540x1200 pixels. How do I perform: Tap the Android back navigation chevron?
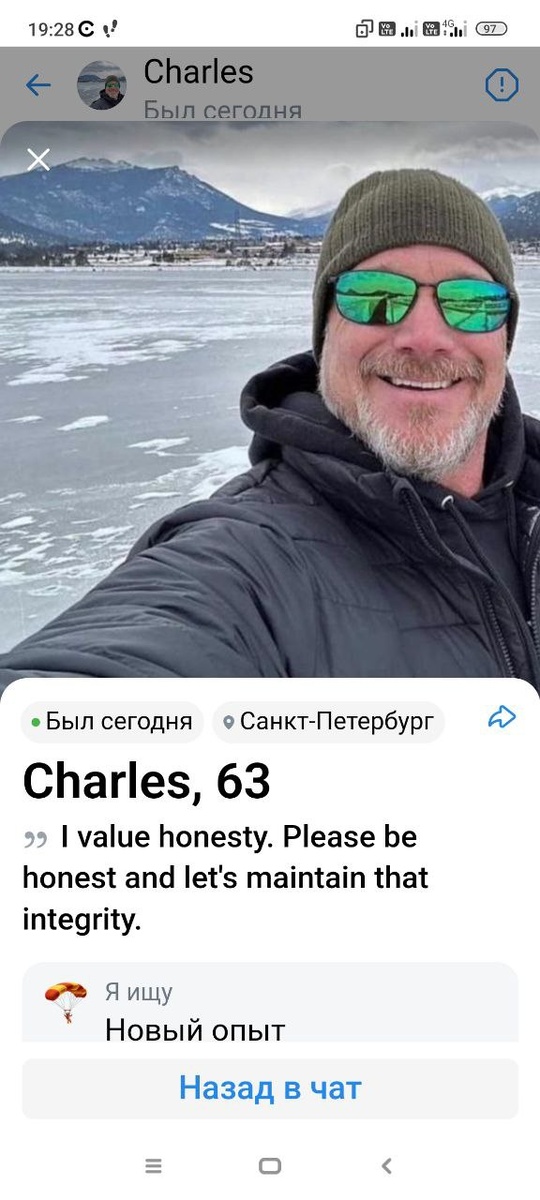(387, 1165)
